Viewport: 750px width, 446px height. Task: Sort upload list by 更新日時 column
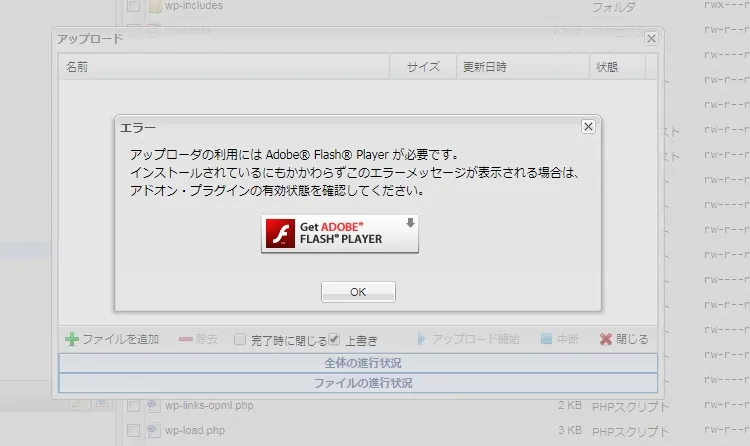tap(523, 67)
